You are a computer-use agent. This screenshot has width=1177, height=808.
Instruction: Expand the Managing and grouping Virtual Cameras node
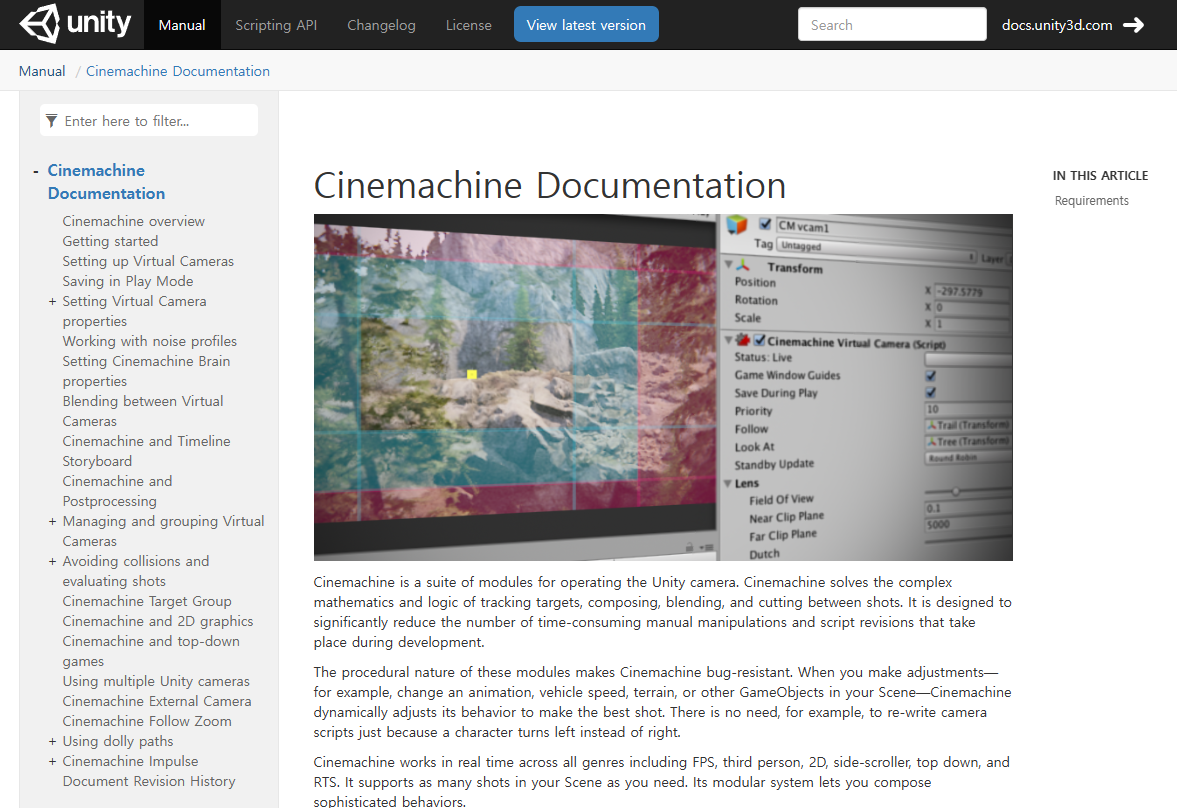coord(52,522)
